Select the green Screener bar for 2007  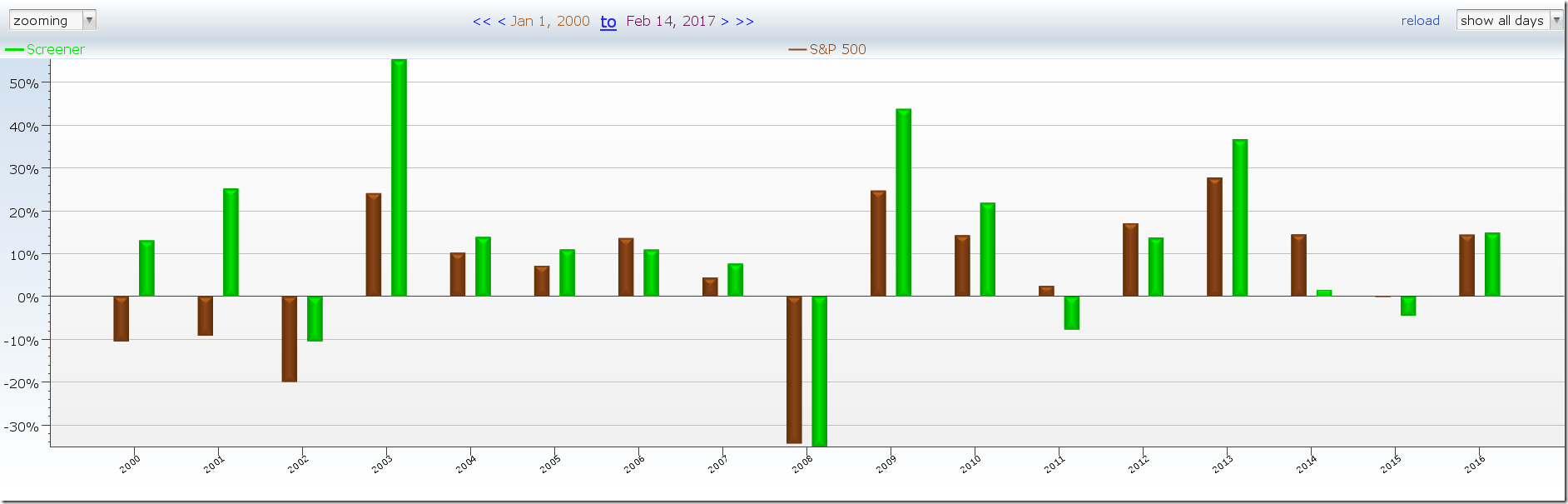[x=735, y=280]
